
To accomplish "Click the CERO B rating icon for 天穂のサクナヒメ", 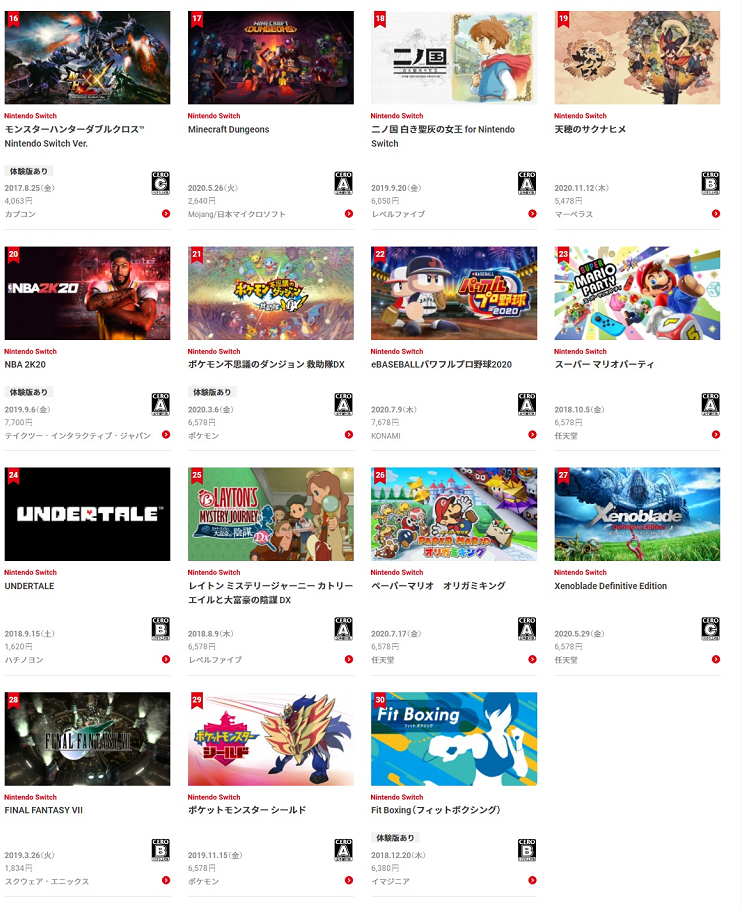I will 710,183.
